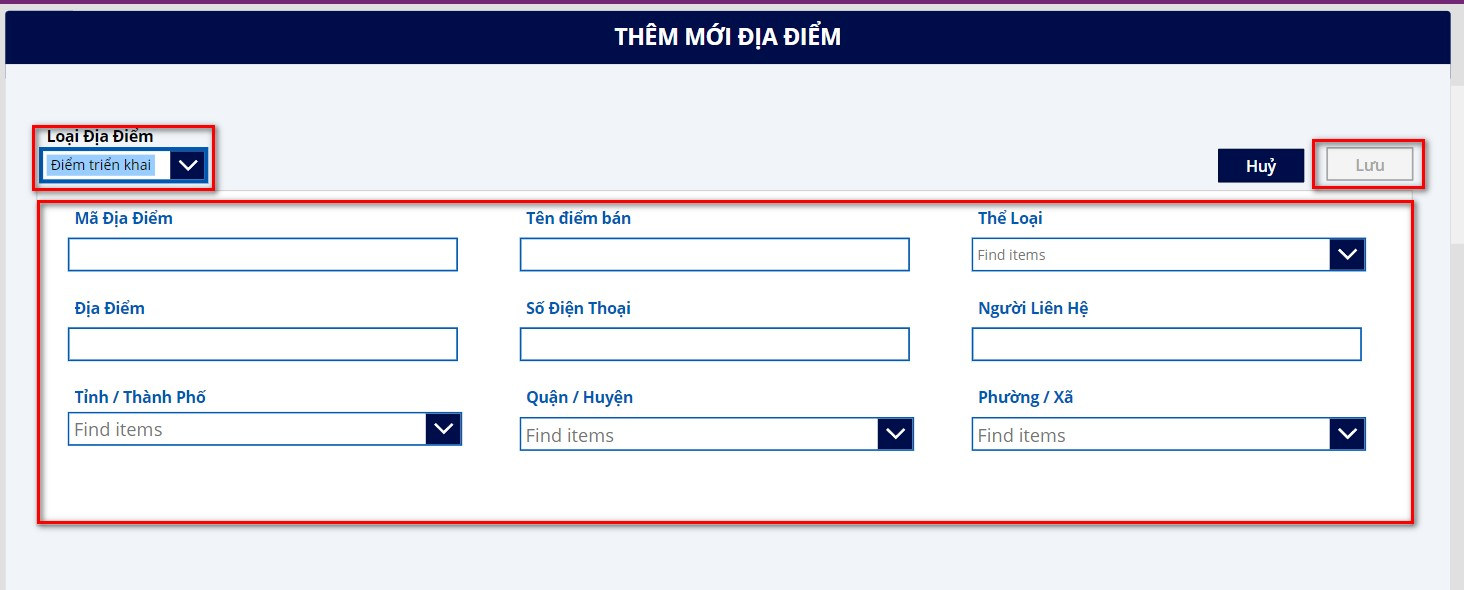
Task: Expand the Thể Loại chevron arrow
Action: (x=1347, y=255)
